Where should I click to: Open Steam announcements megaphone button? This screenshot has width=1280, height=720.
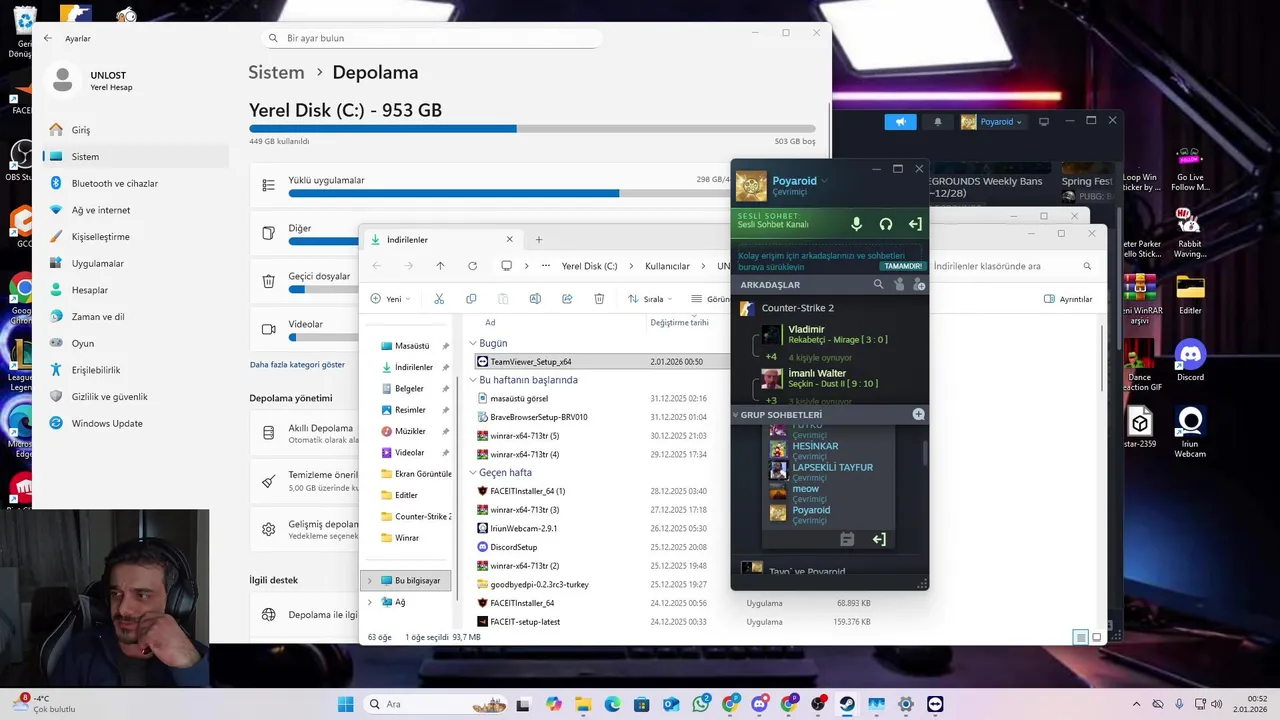pos(900,122)
